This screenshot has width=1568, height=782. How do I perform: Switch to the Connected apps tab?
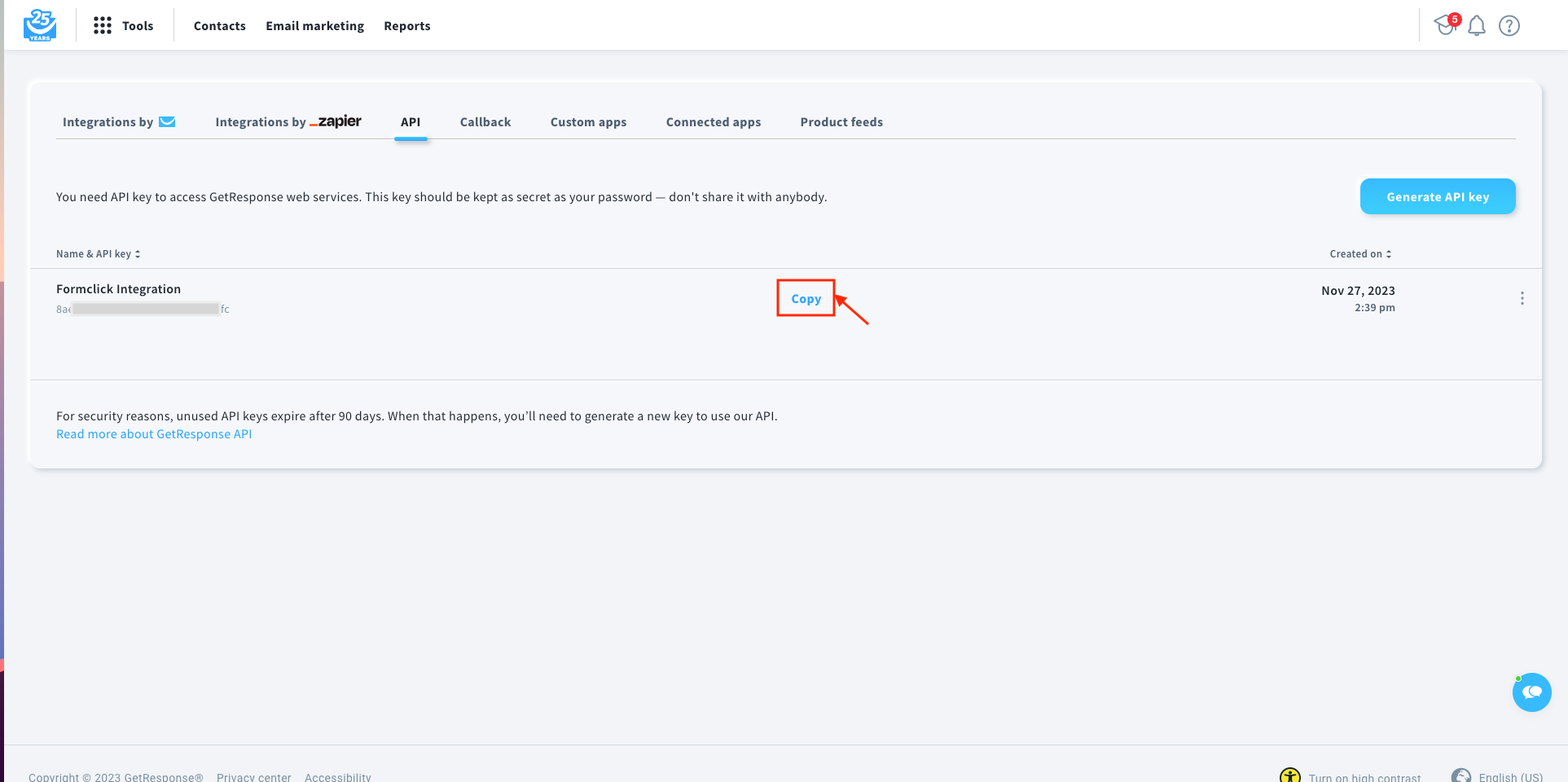714,122
